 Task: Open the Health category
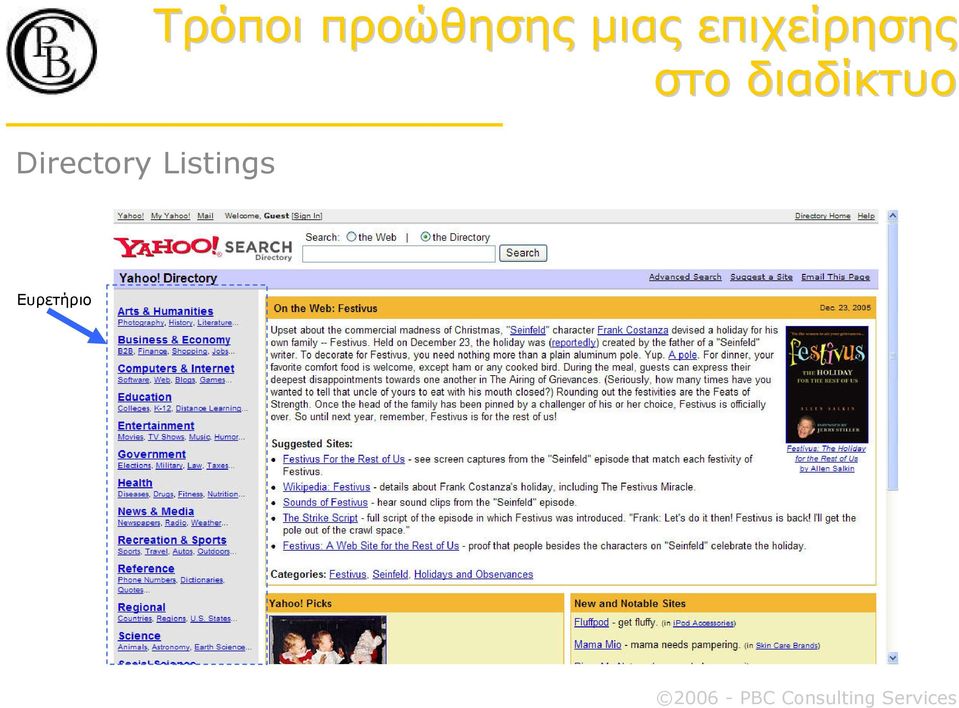(135, 482)
